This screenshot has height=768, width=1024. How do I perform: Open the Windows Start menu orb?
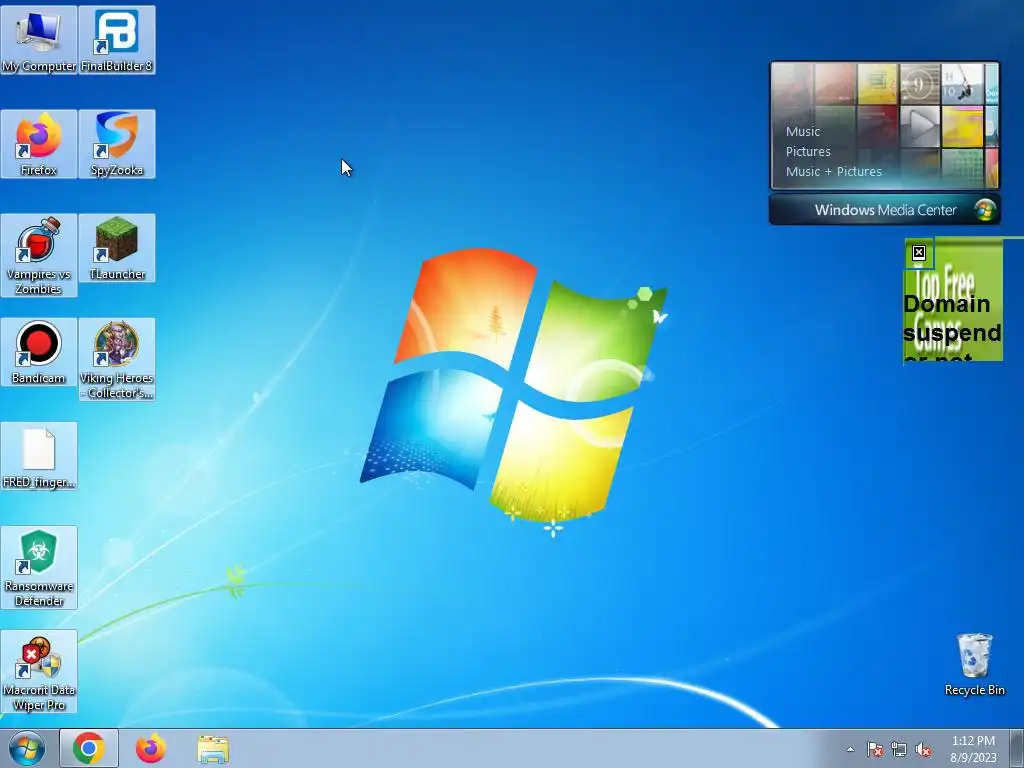coord(27,748)
